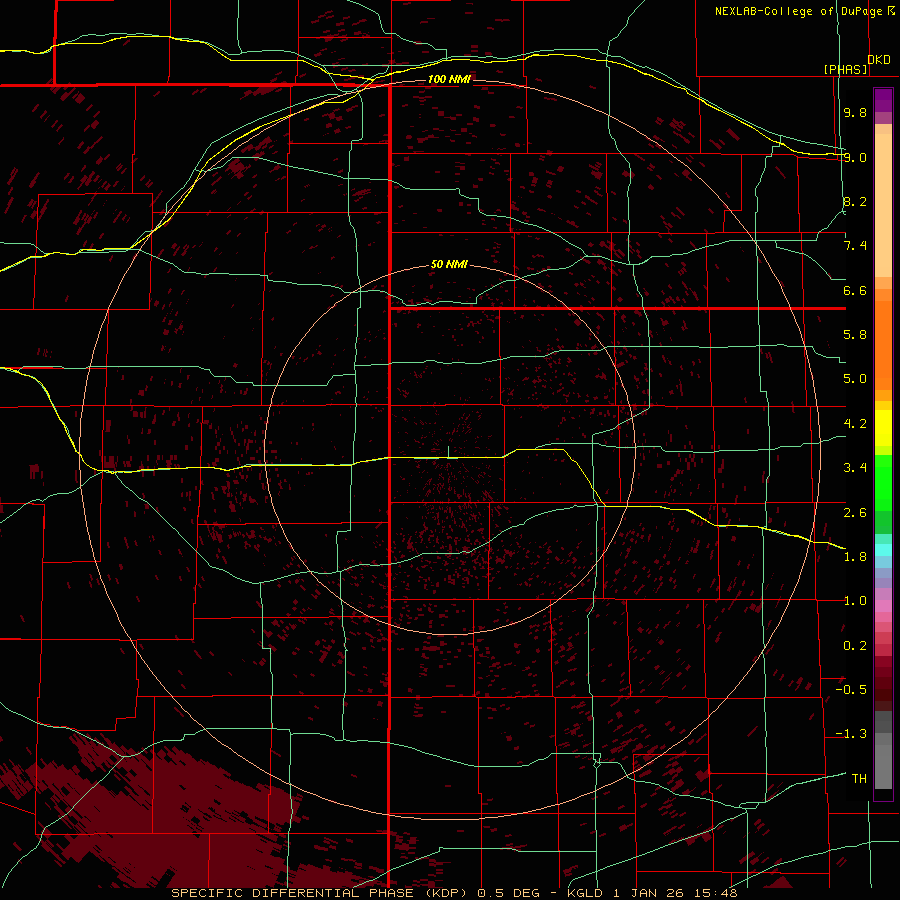
Task: Click the DKD label above the color scale
Action: click(x=879, y=60)
